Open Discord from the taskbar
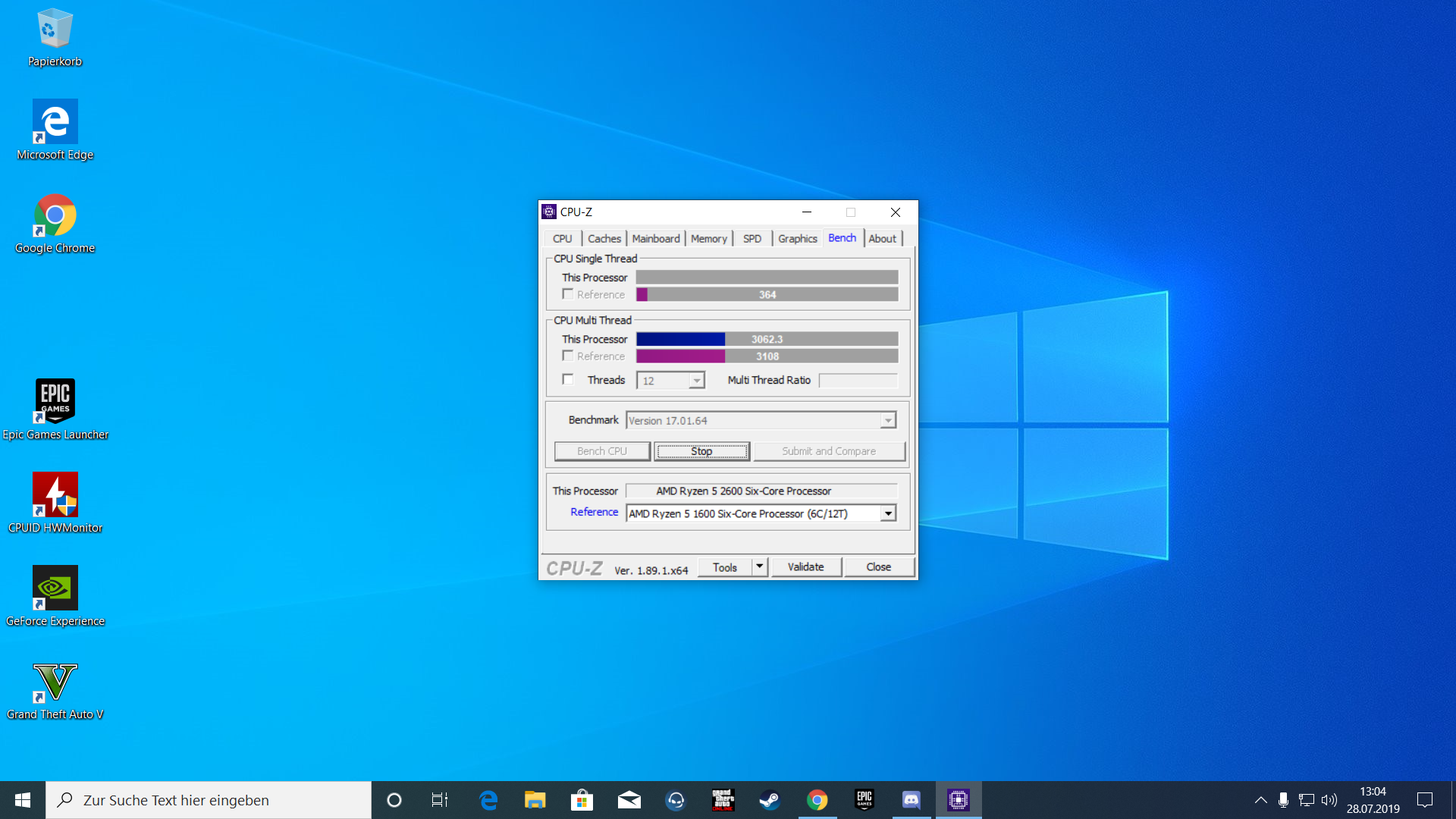1456x819 pixels. click(x=911, y=800)
